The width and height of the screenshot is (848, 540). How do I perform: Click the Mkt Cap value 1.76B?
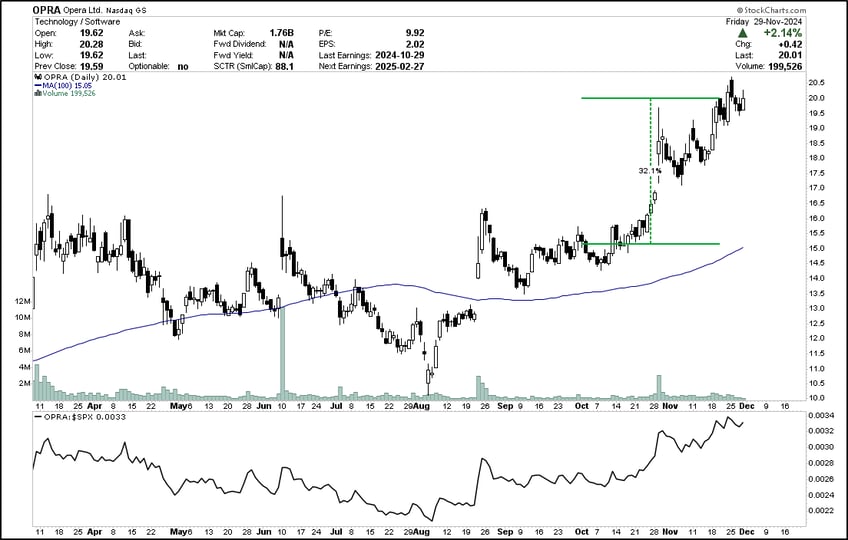pyautogui.click(x=282, y=33)
